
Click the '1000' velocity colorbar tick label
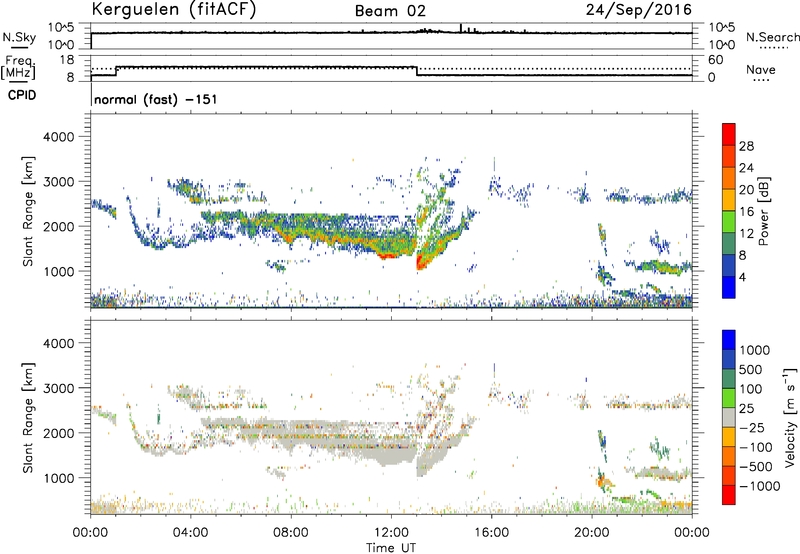click(755, 350)
